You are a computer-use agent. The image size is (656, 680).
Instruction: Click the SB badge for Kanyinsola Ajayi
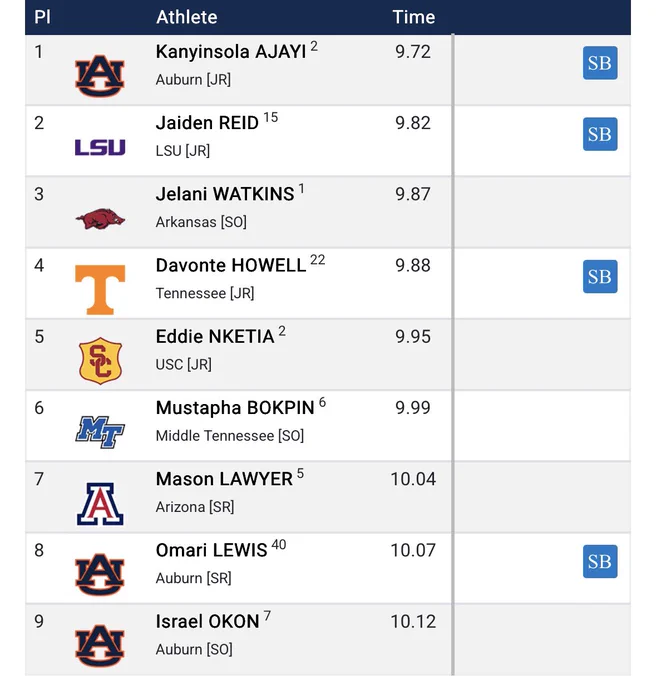coord(600,63)
